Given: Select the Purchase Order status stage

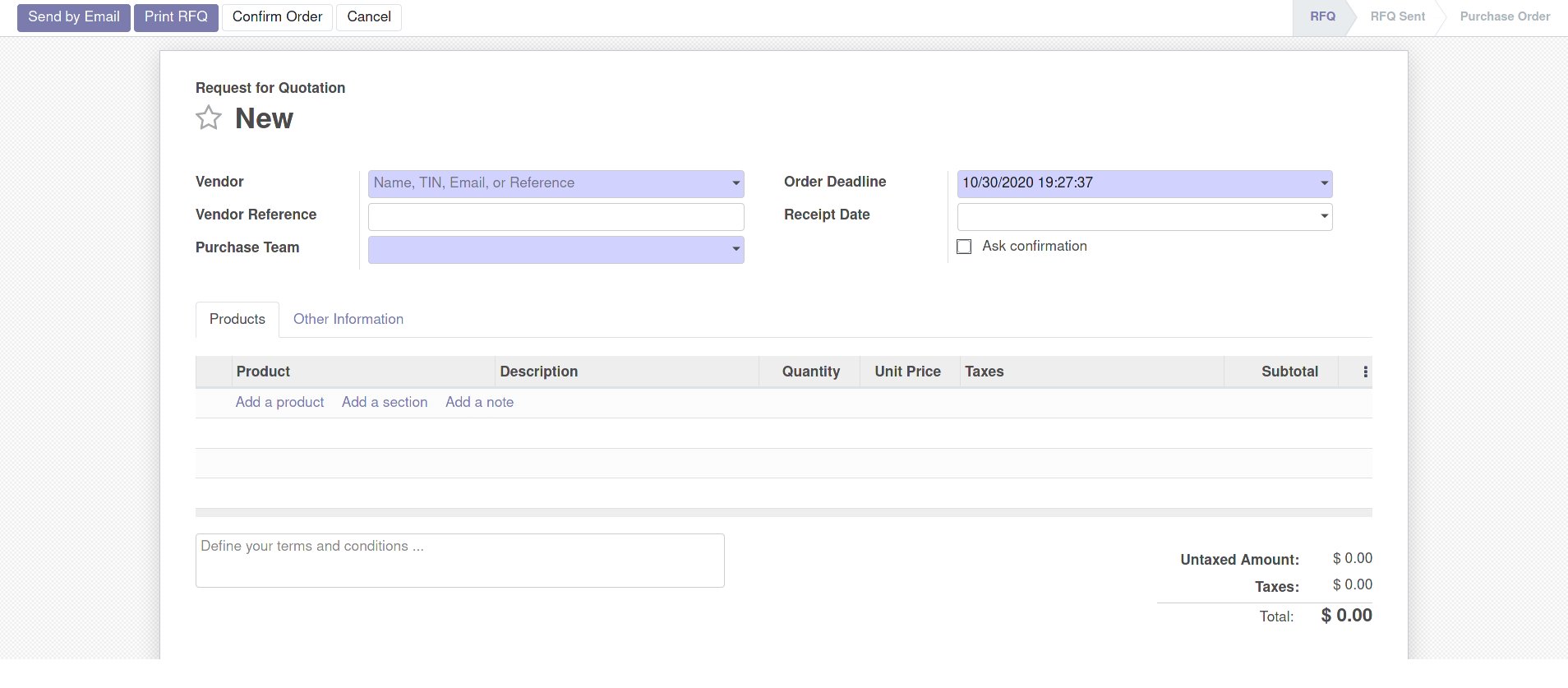Looking at the screenshot, I should click(1504, 16).
